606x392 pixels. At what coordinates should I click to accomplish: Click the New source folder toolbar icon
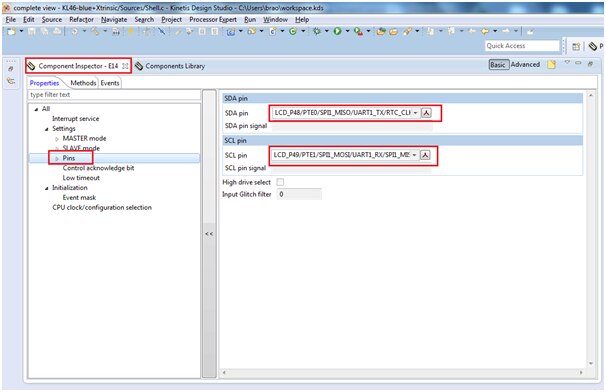click(x=251, y=32)
